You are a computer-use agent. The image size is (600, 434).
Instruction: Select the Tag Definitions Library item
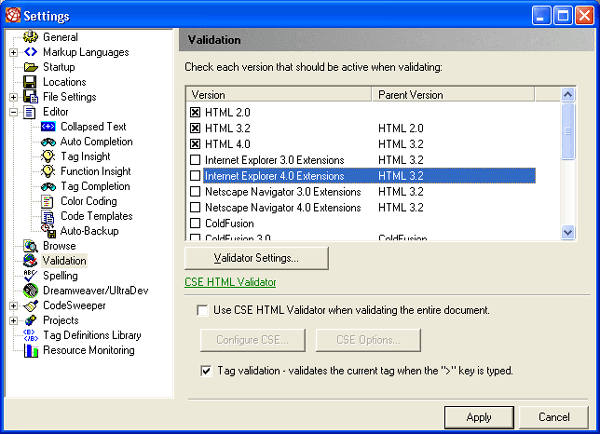coord(92,335)
